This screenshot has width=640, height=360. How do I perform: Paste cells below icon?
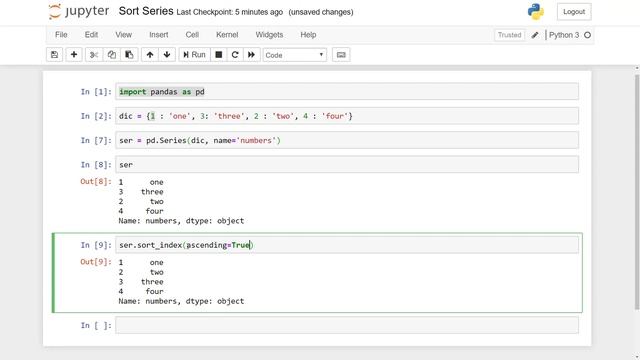129,55
